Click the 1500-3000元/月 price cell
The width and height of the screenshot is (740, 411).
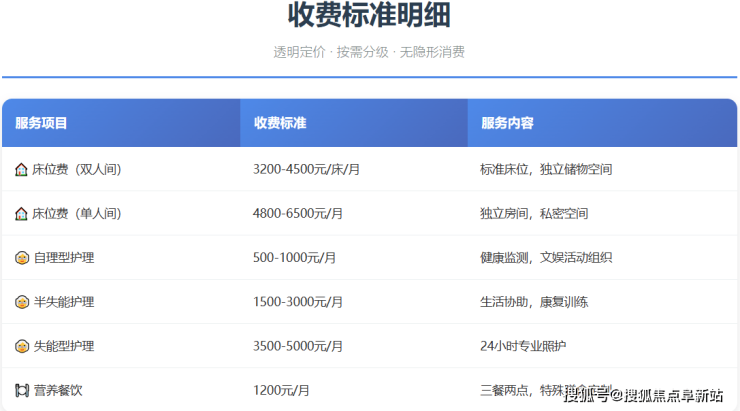click(x=298, y=302)
